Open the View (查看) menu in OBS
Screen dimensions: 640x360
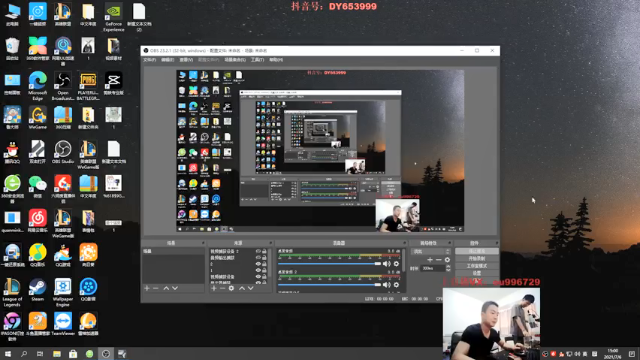click(x=186, y=60)
